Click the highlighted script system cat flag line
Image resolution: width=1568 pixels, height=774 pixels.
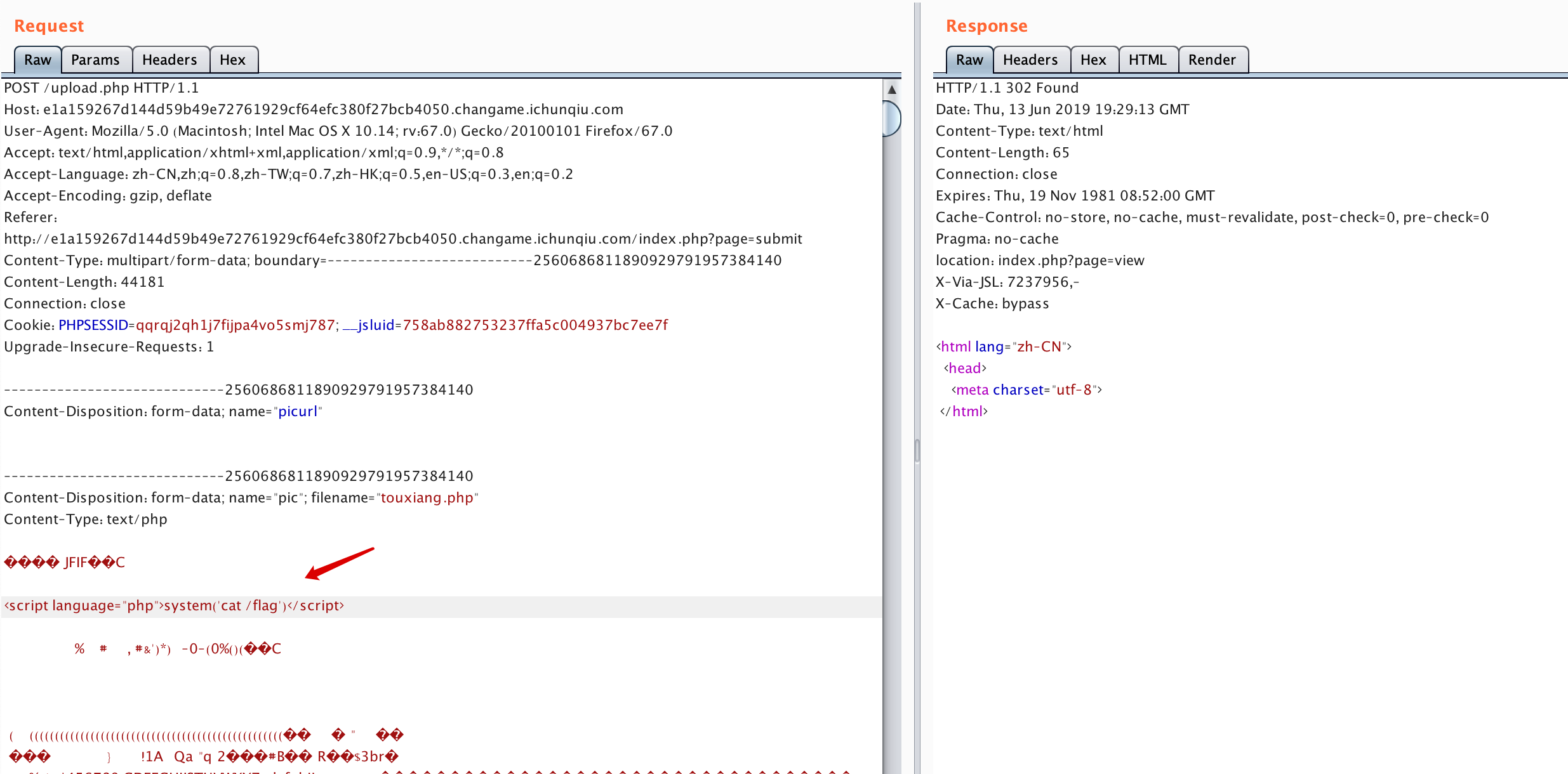pos(174,606)
